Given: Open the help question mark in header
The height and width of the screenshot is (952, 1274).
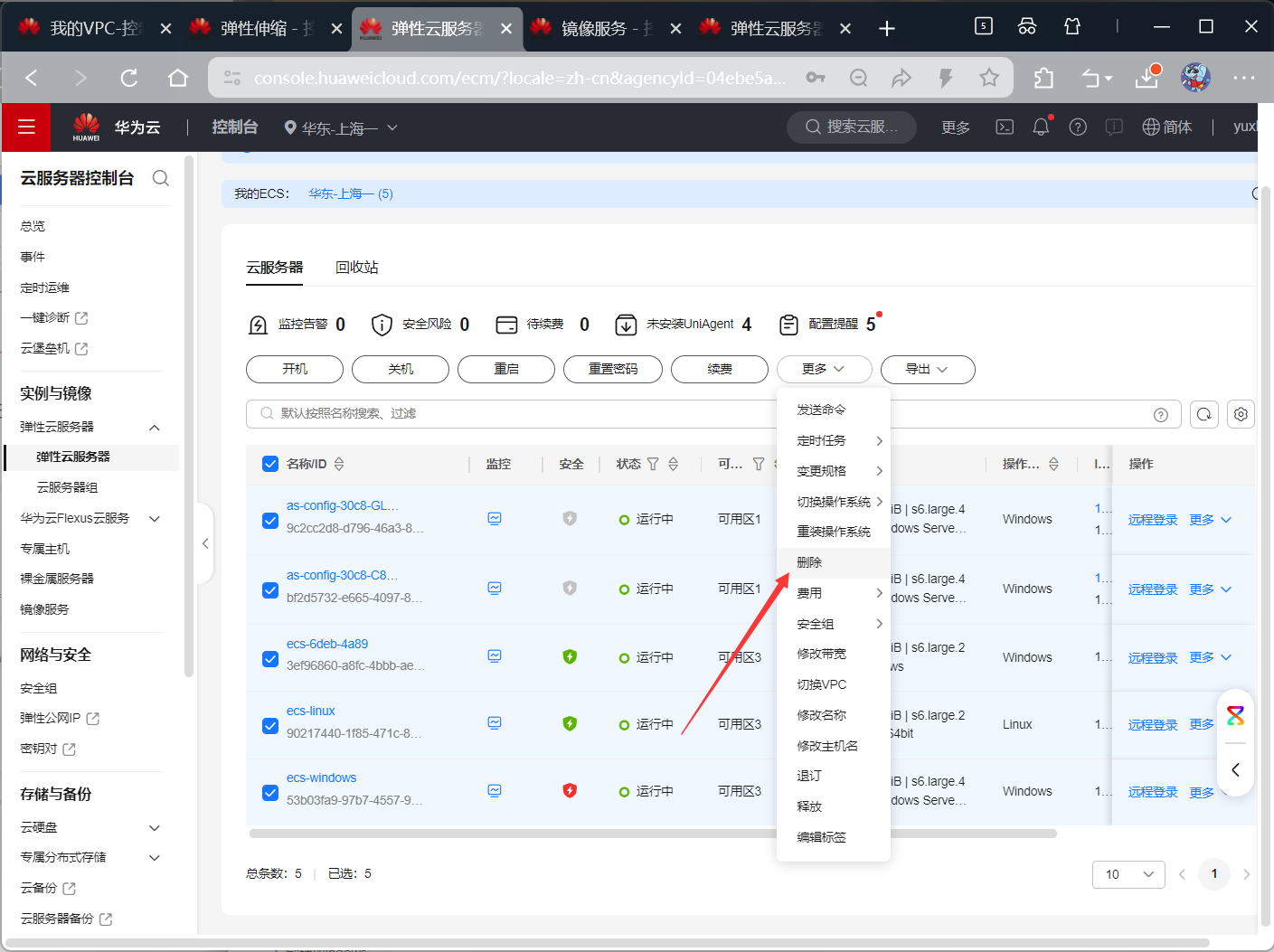Looking at the screenshot, I should pos(1078,127).
